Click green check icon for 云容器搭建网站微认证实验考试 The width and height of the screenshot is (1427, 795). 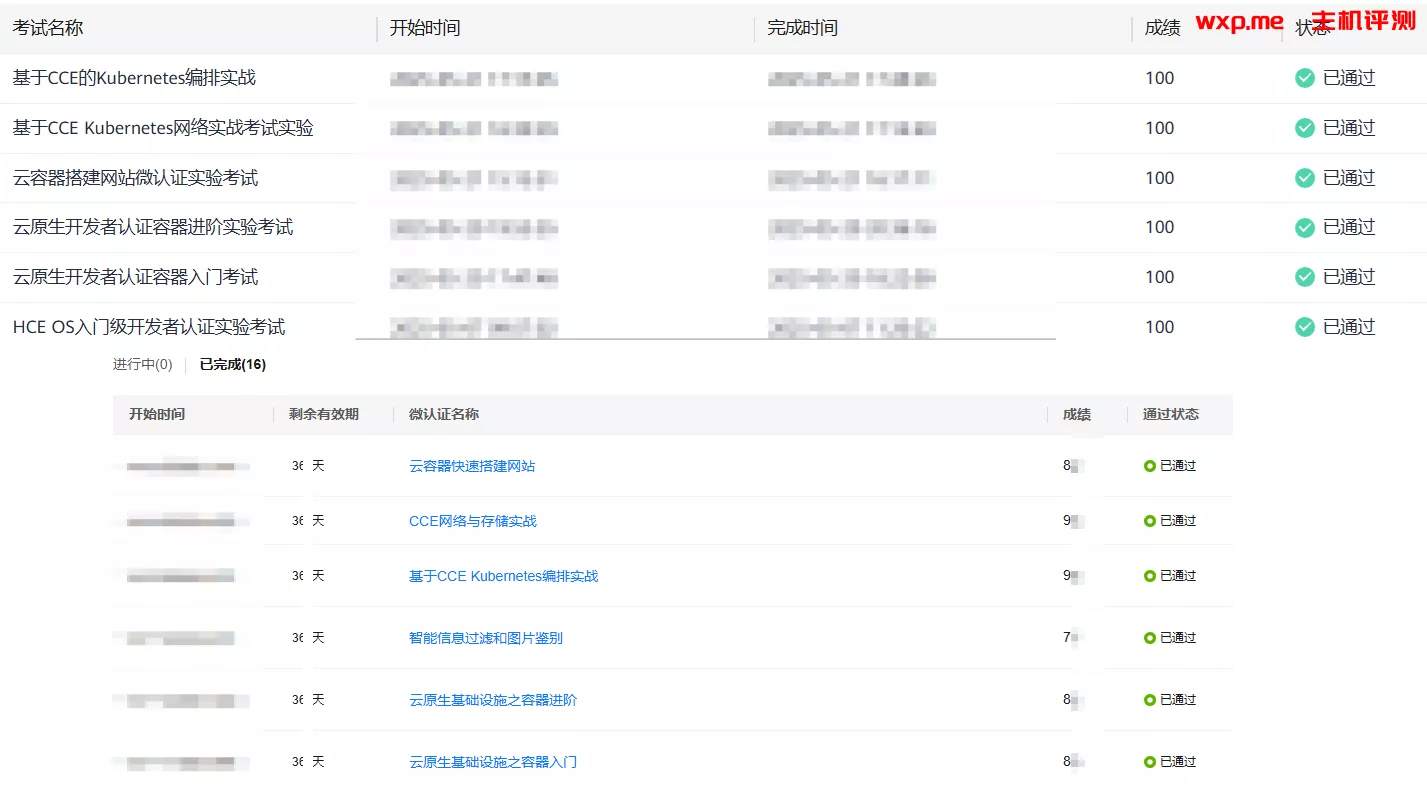pos(1305,178)
